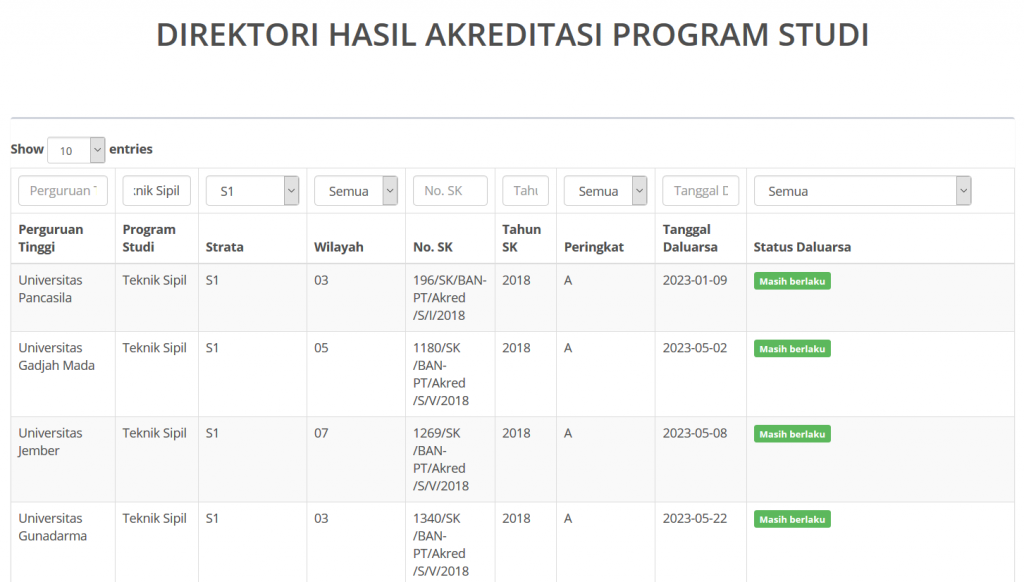Click SK number 196/SK/BAN-PT/Akred/S/I/2018
Screen dimensions: 1024x582
[x=449, y=298]
